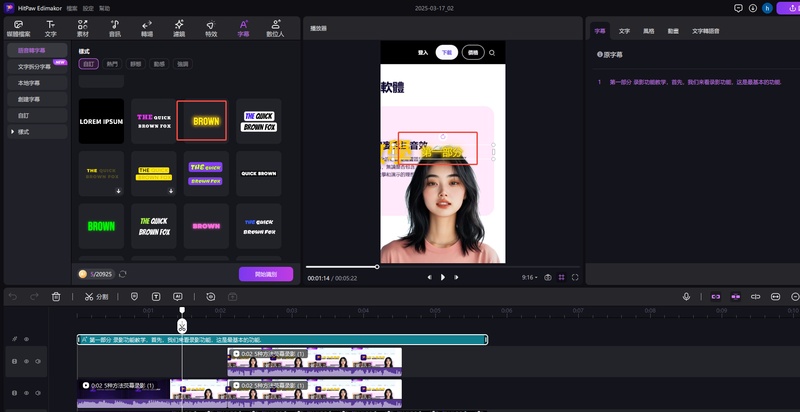800x412 pixels.
Task: Switch to the 文字轉語音 tab
Action: pos(705,32)
